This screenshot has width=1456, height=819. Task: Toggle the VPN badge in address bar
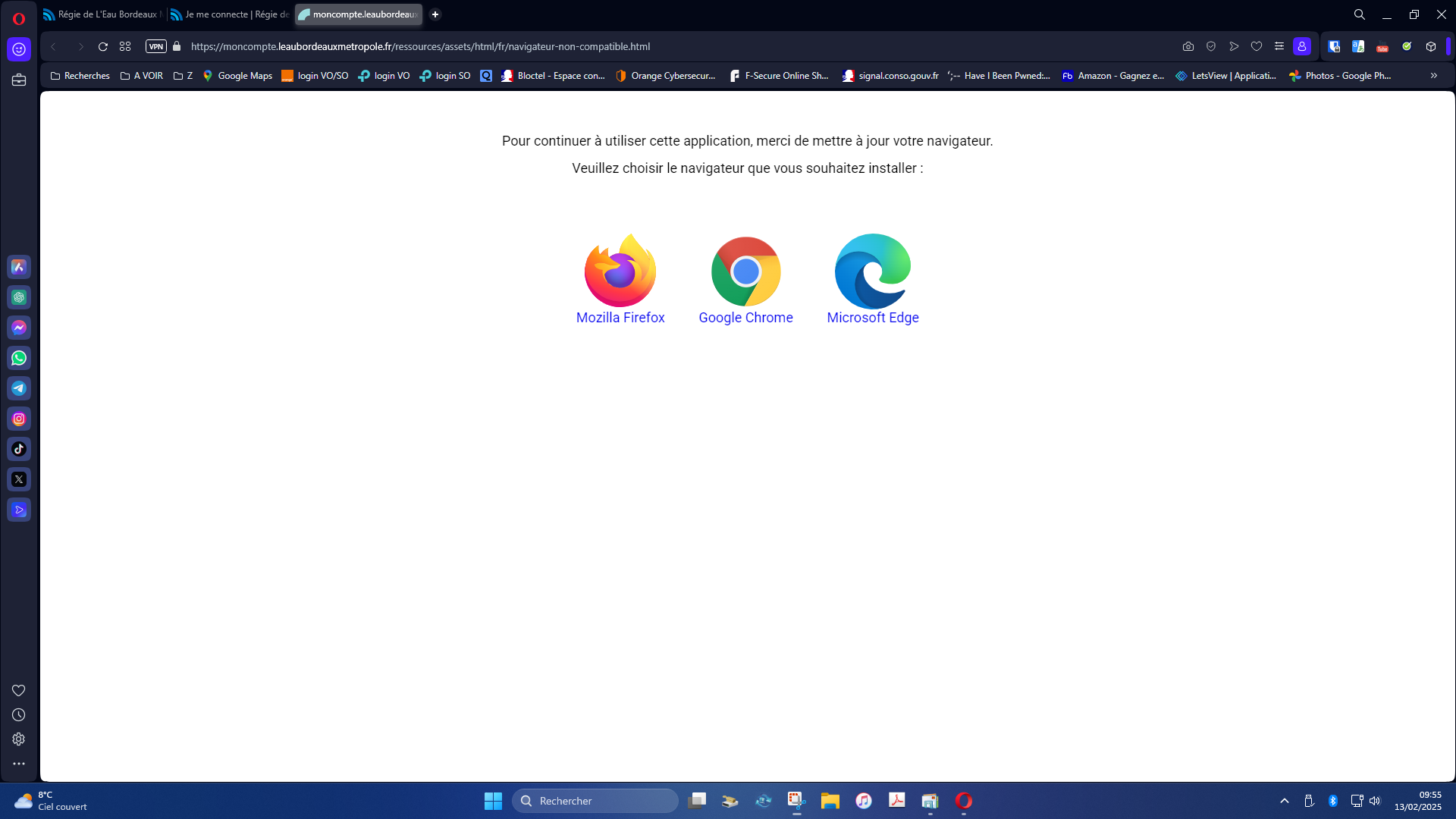click(156, 46)
